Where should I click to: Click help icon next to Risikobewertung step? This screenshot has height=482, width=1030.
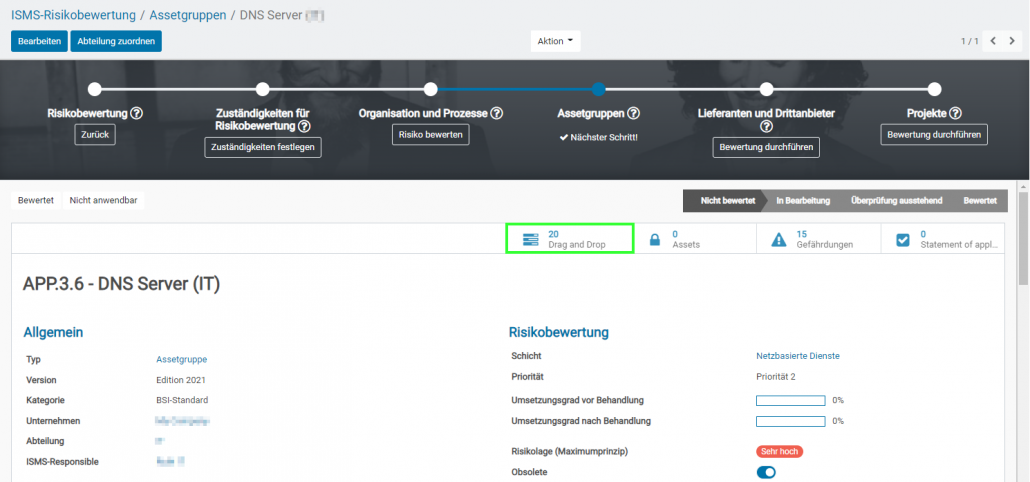click(x=136, y=113)
